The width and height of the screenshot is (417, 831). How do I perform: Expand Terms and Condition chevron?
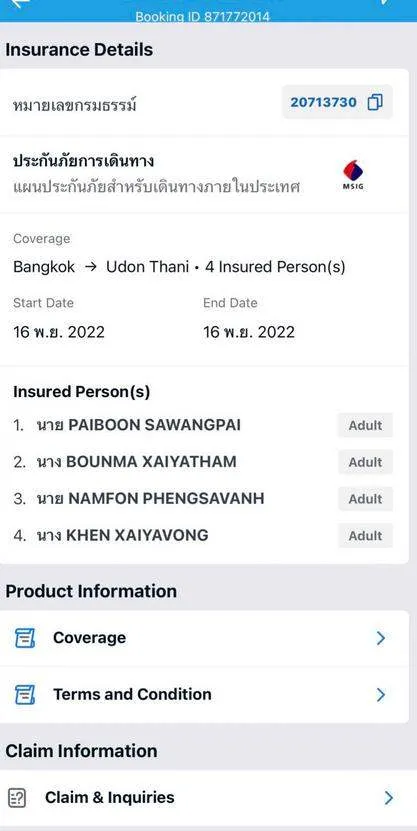click(380, 695)
